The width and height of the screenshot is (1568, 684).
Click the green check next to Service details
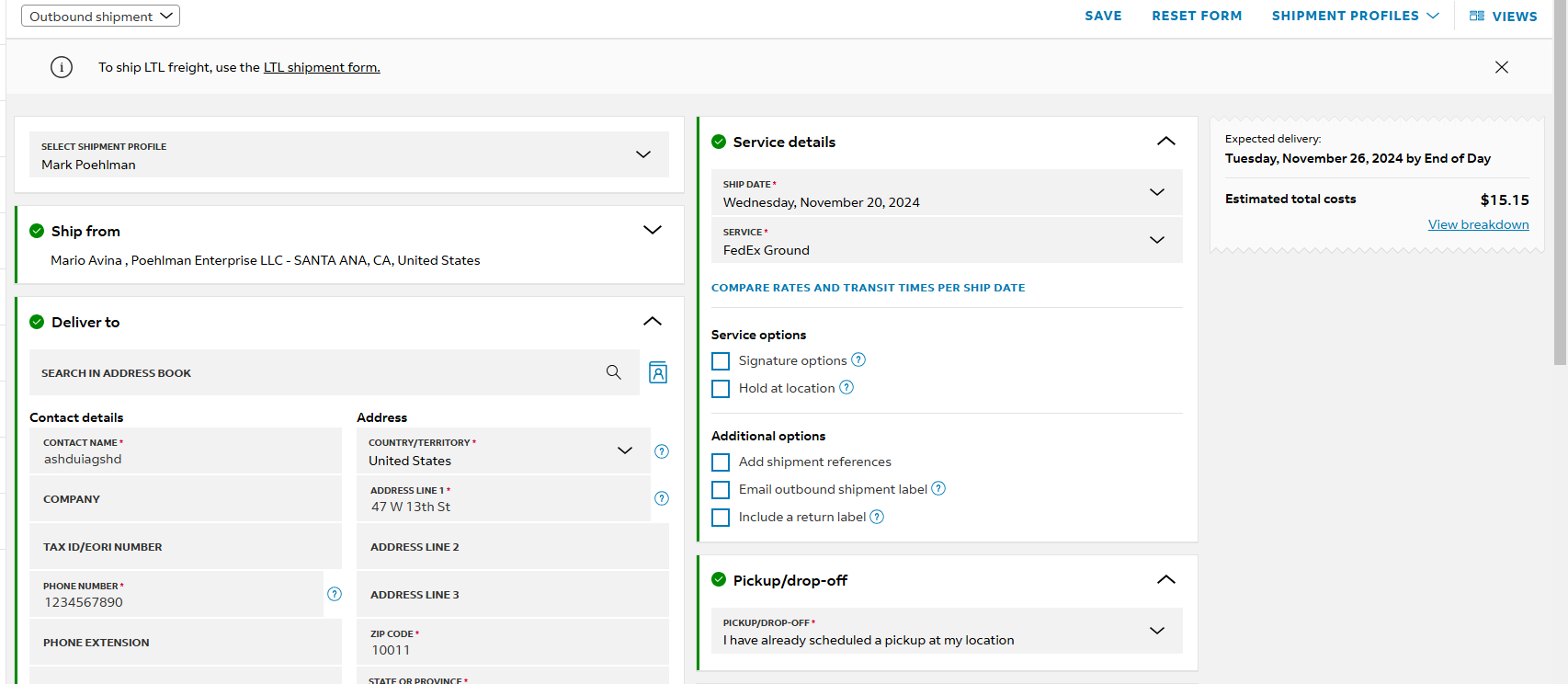pyautogui.click(x=719, y=142)
